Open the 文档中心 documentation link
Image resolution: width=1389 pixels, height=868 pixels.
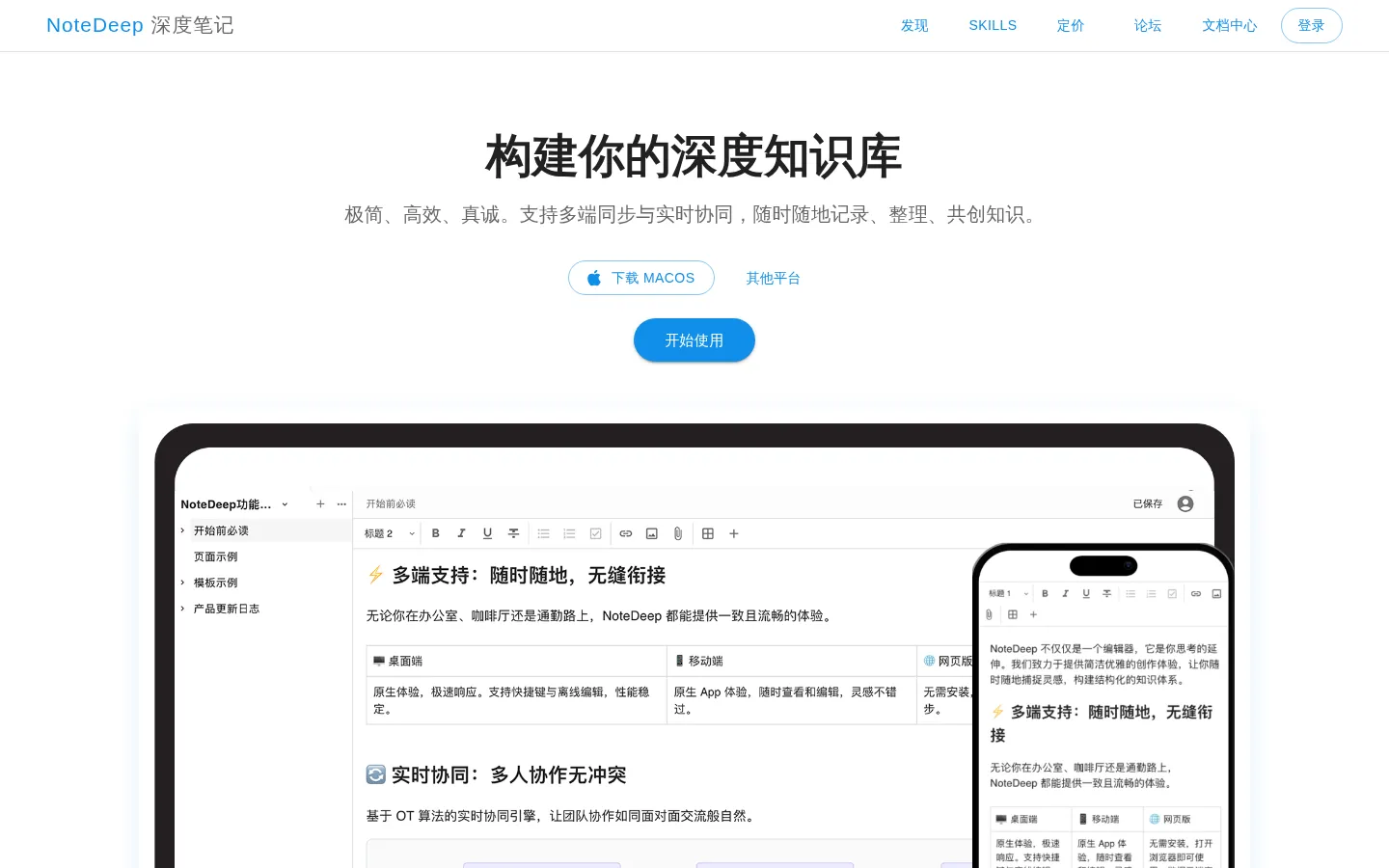click(x=1229, y=26)
